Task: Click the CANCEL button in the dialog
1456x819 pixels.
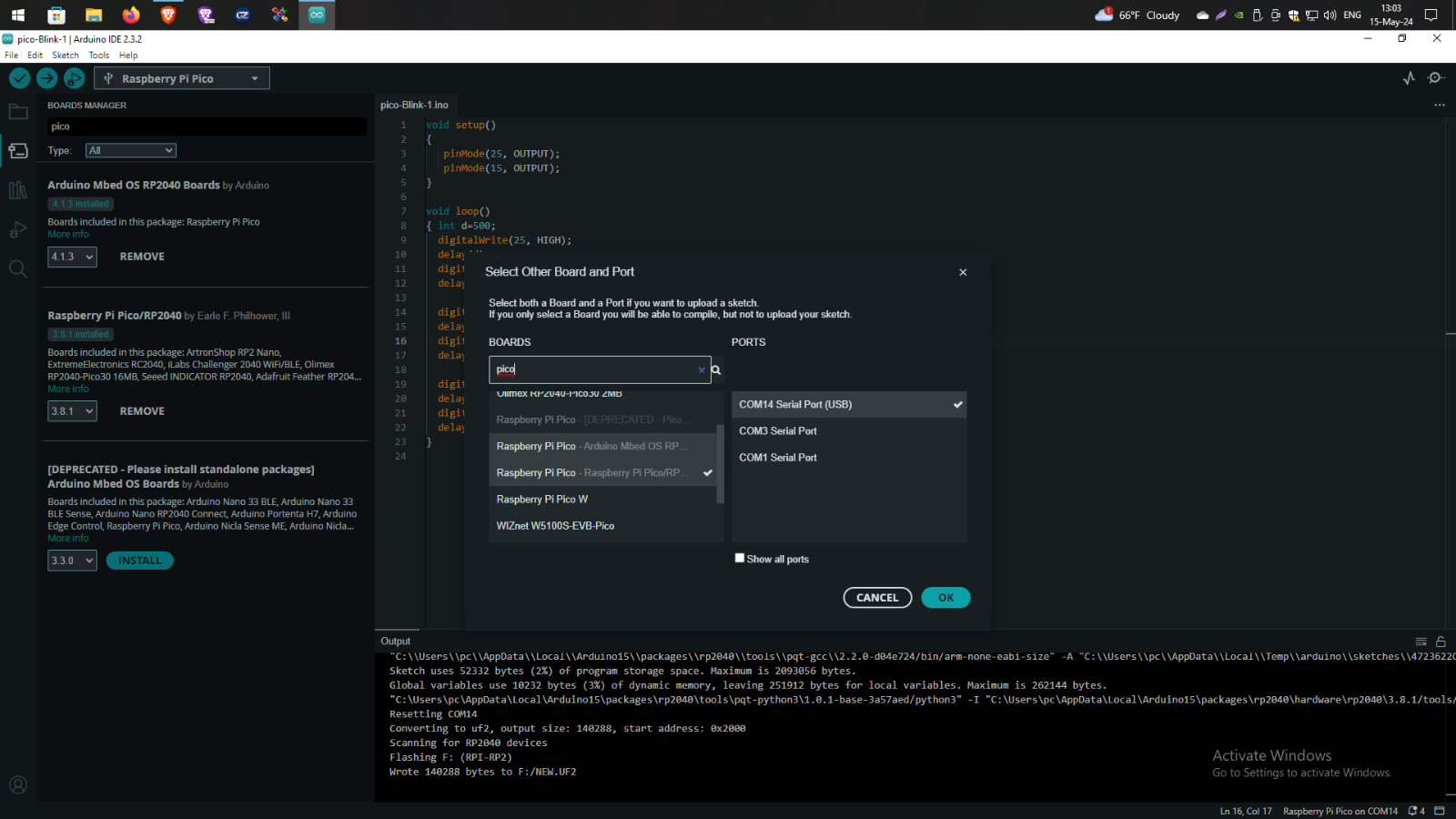Action: click(x=877, y=598)
